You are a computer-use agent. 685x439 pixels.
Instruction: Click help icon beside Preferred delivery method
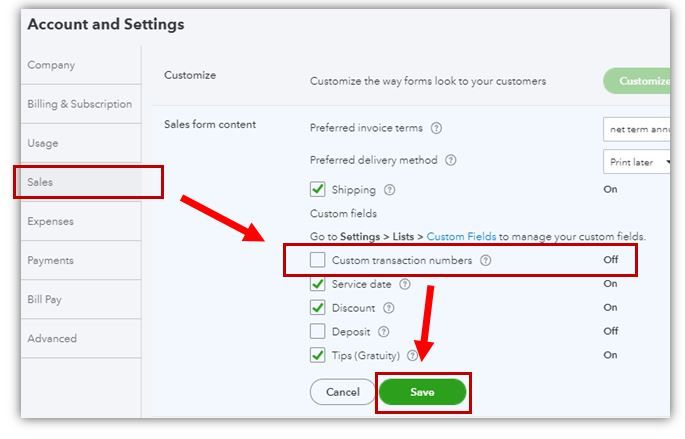[451, 160]
